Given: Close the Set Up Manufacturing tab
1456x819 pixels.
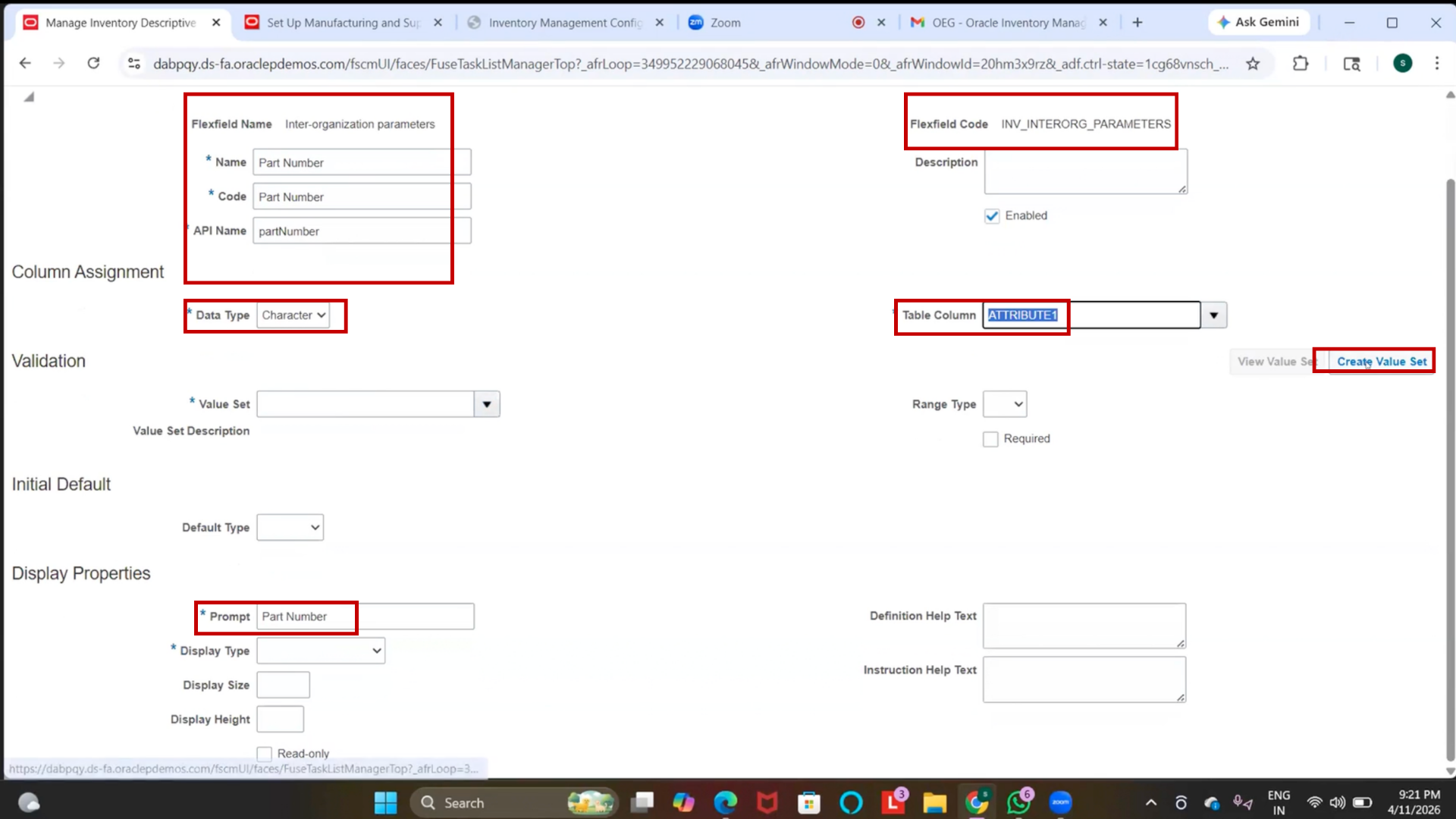Looking at the screenshot, I should pos(438,23).
